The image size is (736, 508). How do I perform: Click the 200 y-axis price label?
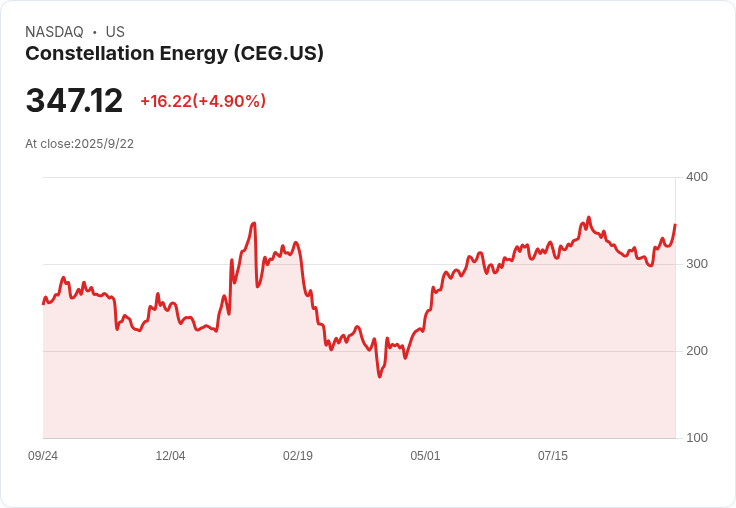coord(697,351)
